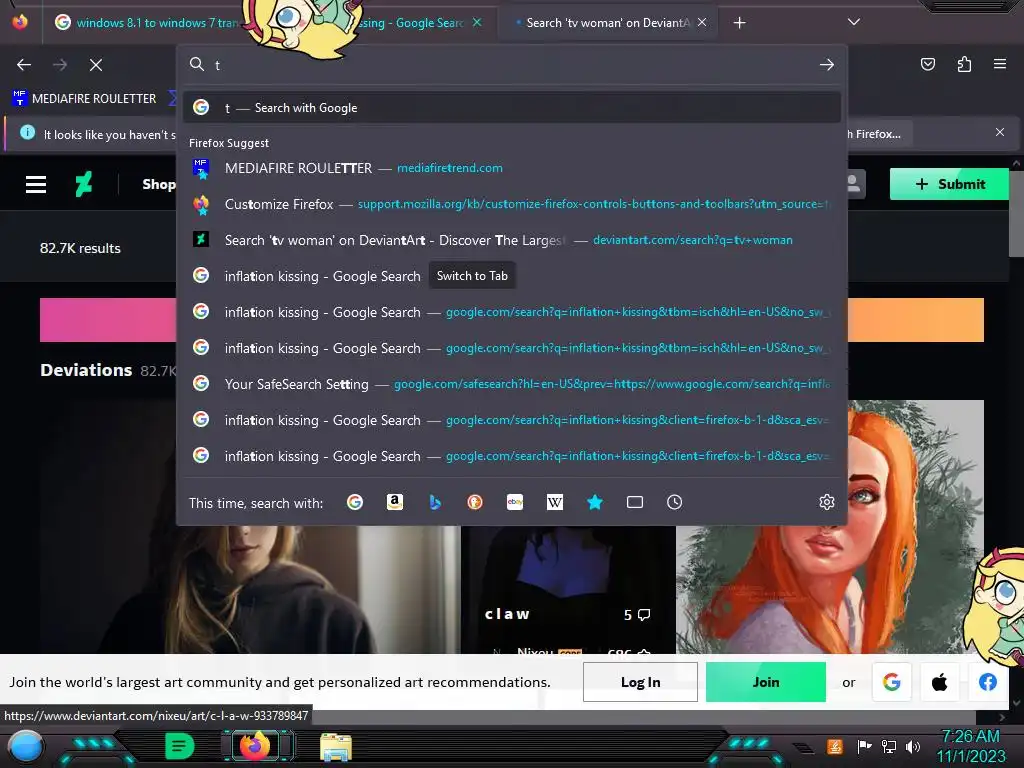This screenshot has height=768, width=1024.
Task: Open a new tab with plus
Action: coord(739,23)
